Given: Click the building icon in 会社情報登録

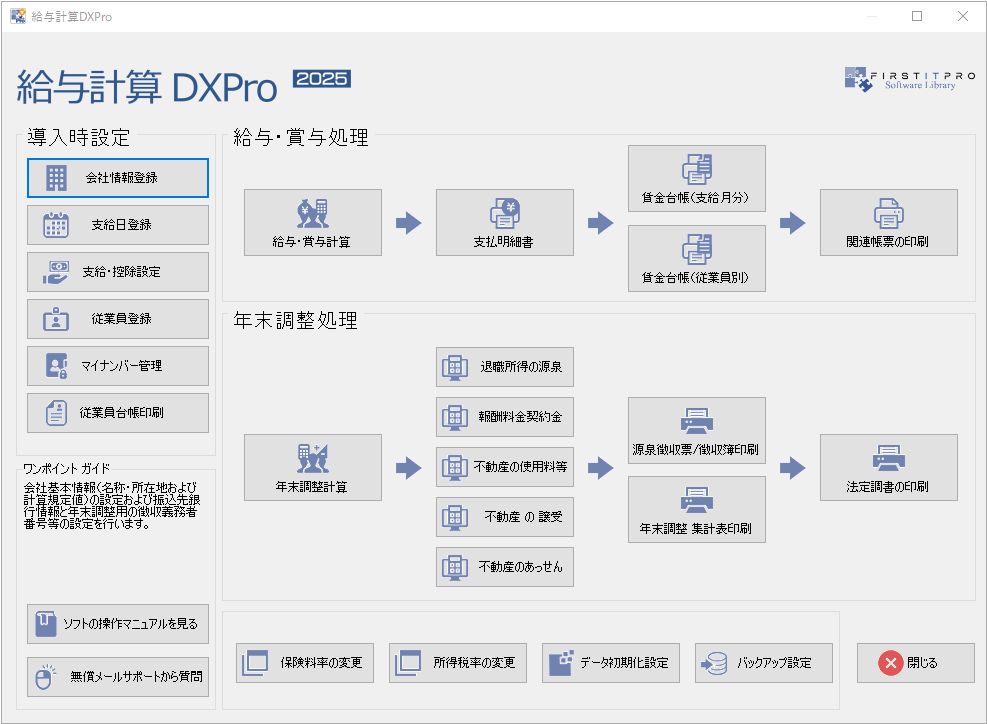Looking at the screenshot, I should (56, 178).
